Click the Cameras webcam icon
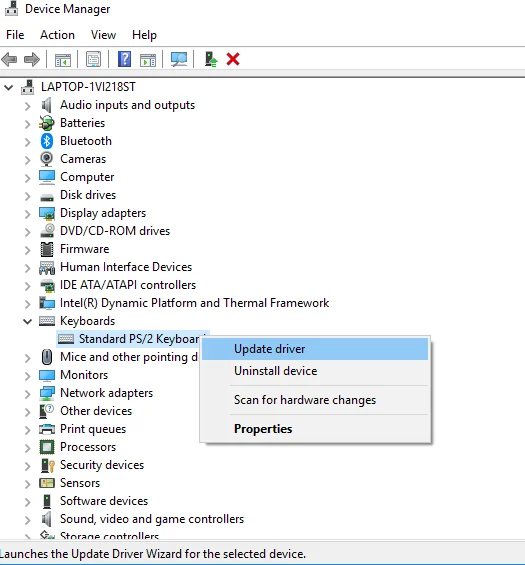Screen dimensions: 525x565 (x=46, y=159)
